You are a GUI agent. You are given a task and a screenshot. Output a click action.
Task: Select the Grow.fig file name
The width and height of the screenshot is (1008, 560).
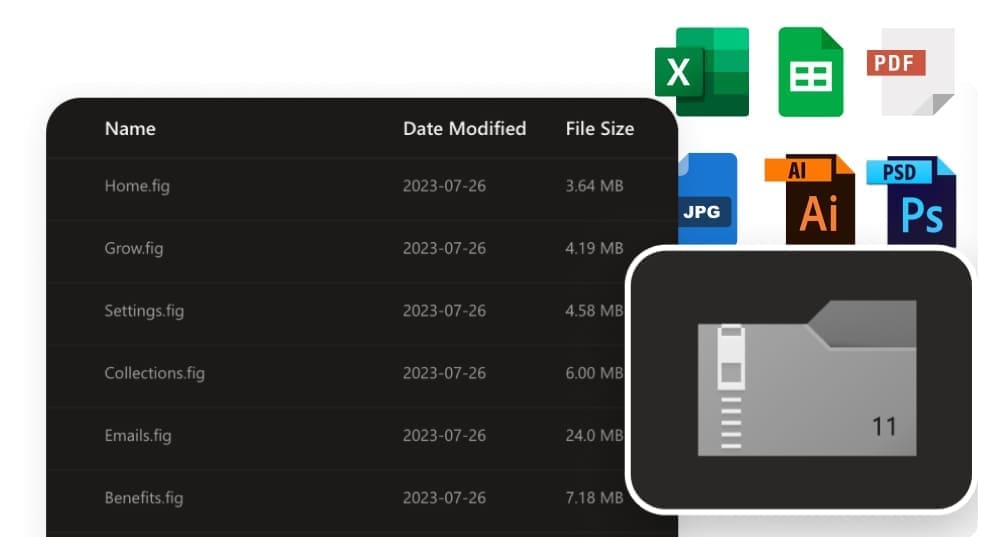tap(134, 249)
